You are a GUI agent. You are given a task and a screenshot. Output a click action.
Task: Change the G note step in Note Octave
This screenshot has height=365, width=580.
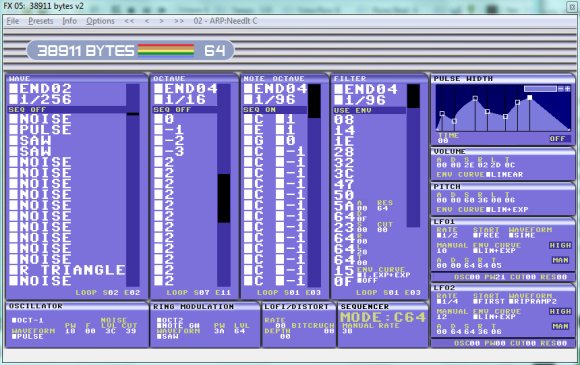pos(254,141)
